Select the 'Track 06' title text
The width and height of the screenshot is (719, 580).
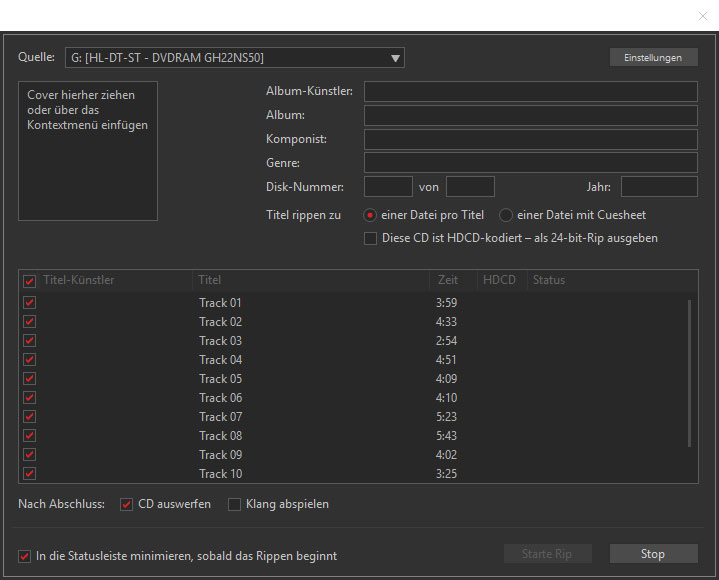point(220,398)
